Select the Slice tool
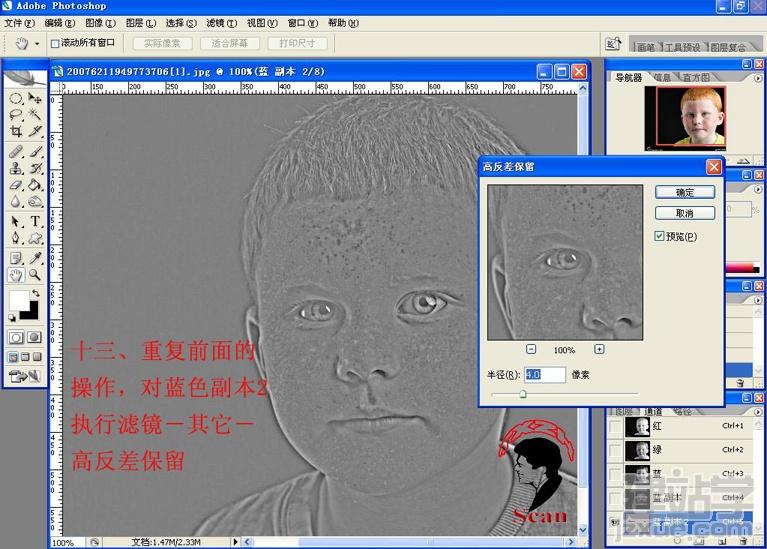 click(x=35, y=131)
